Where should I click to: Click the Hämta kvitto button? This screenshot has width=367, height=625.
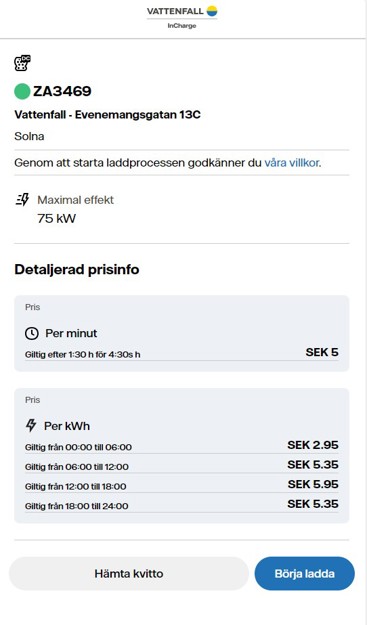(x=129, y=574)
